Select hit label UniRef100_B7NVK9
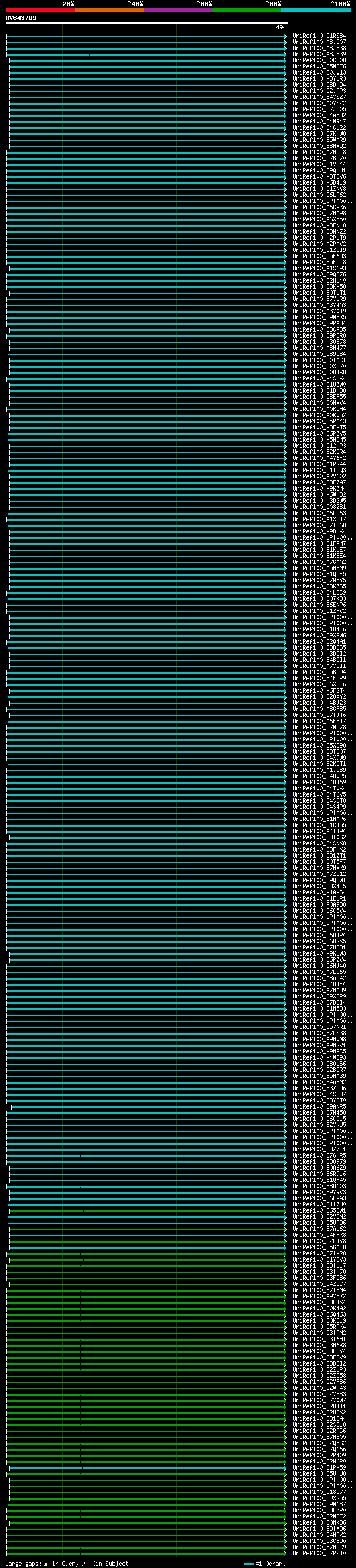 coord(319,868)
